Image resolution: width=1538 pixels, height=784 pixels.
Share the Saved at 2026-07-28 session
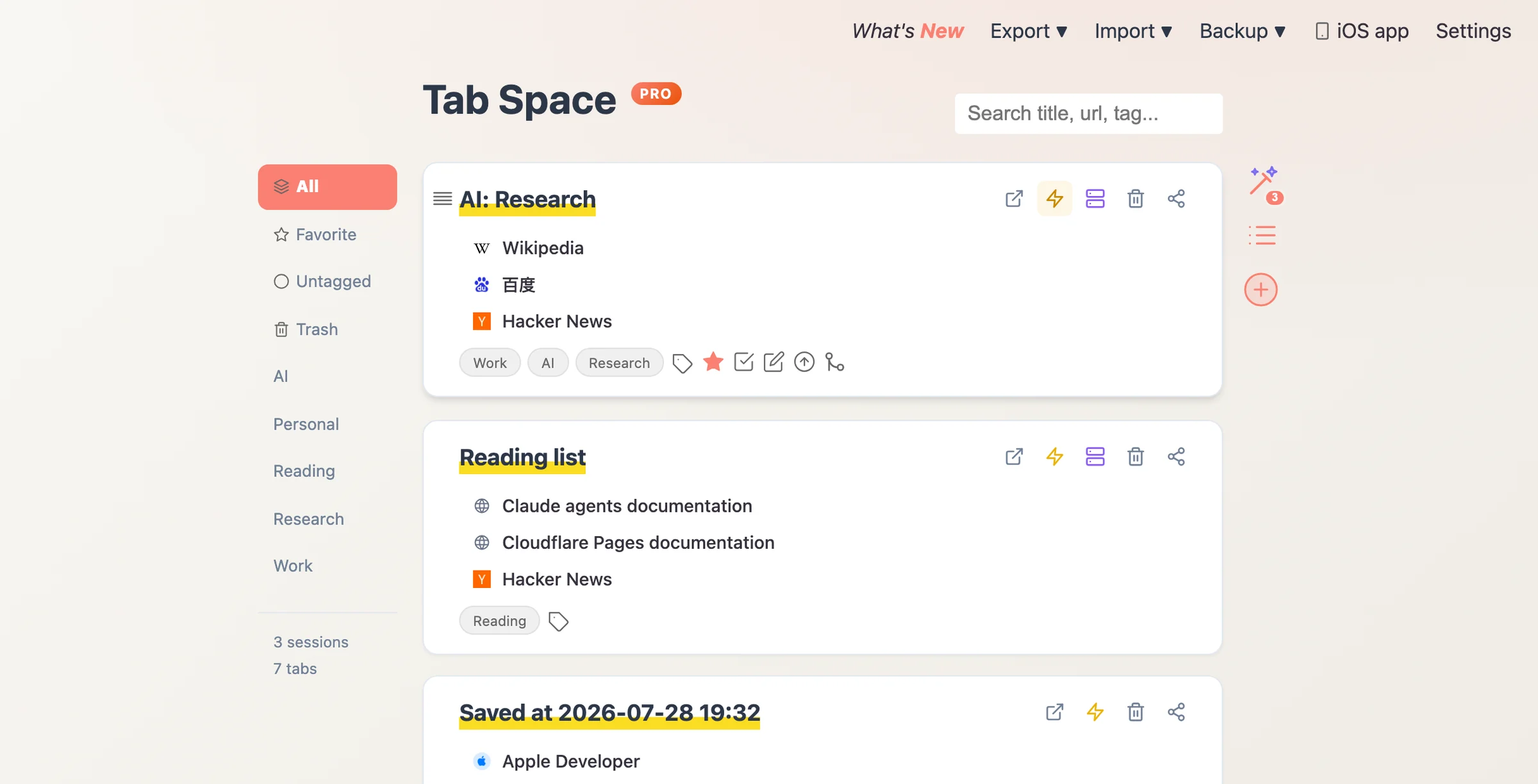(1176, 712)
